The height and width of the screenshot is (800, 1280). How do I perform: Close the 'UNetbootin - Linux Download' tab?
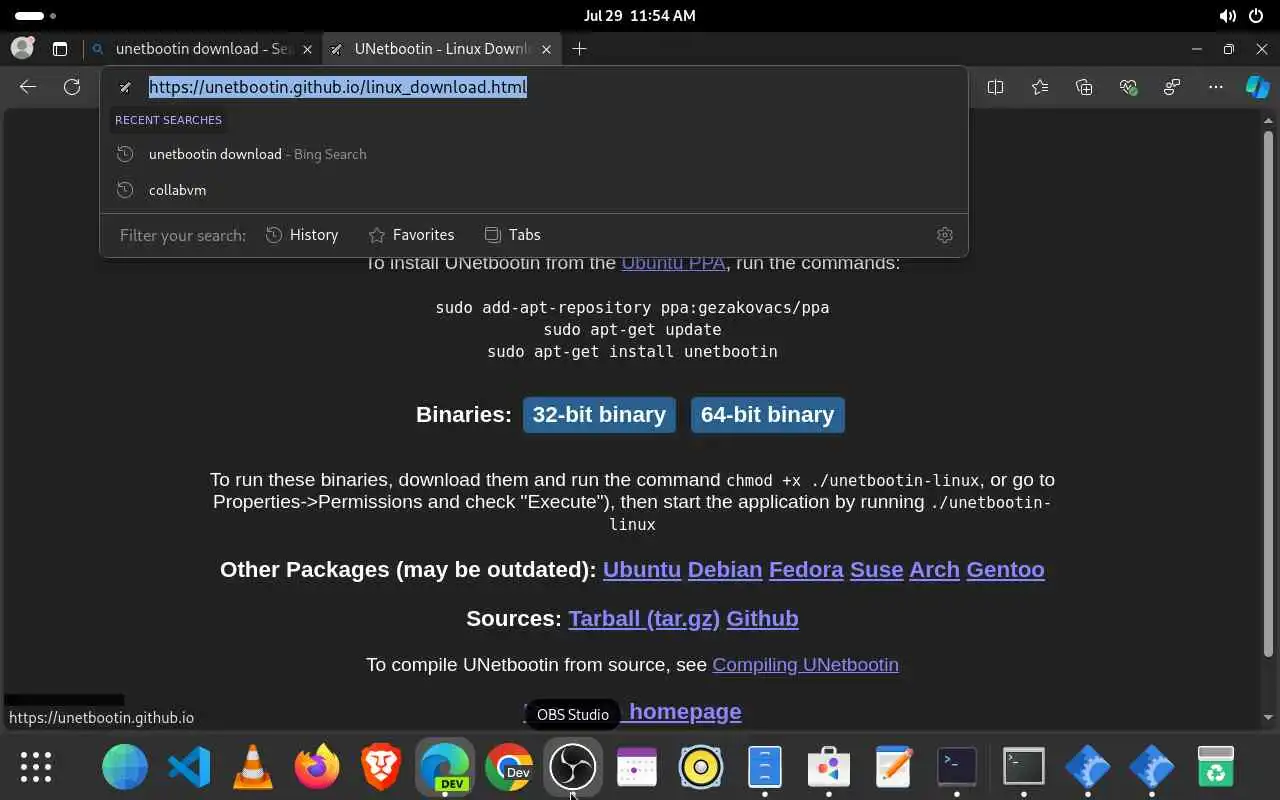546,49
